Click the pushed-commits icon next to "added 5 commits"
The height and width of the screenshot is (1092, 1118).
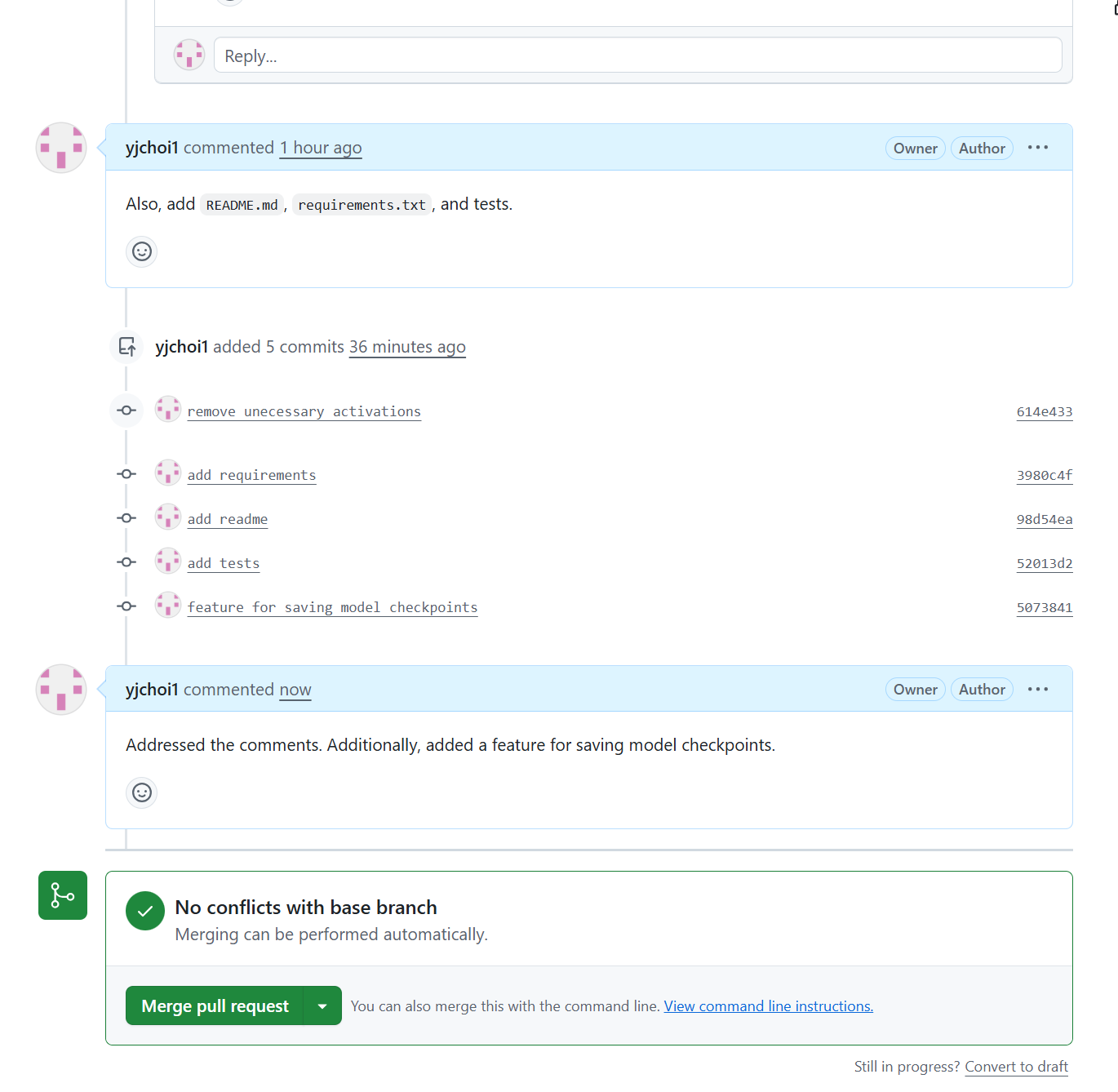(x=126, y=346)
